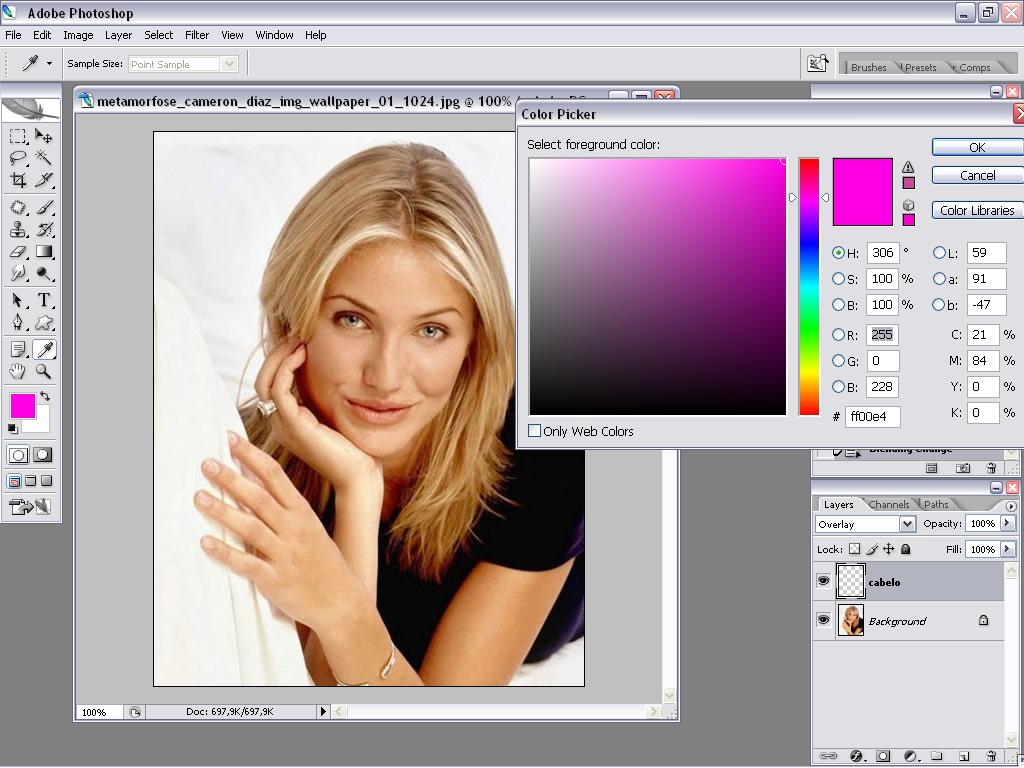
Task: Select the Horizontal Type tool
Action: pyautogui.click(x=44, y=300)
